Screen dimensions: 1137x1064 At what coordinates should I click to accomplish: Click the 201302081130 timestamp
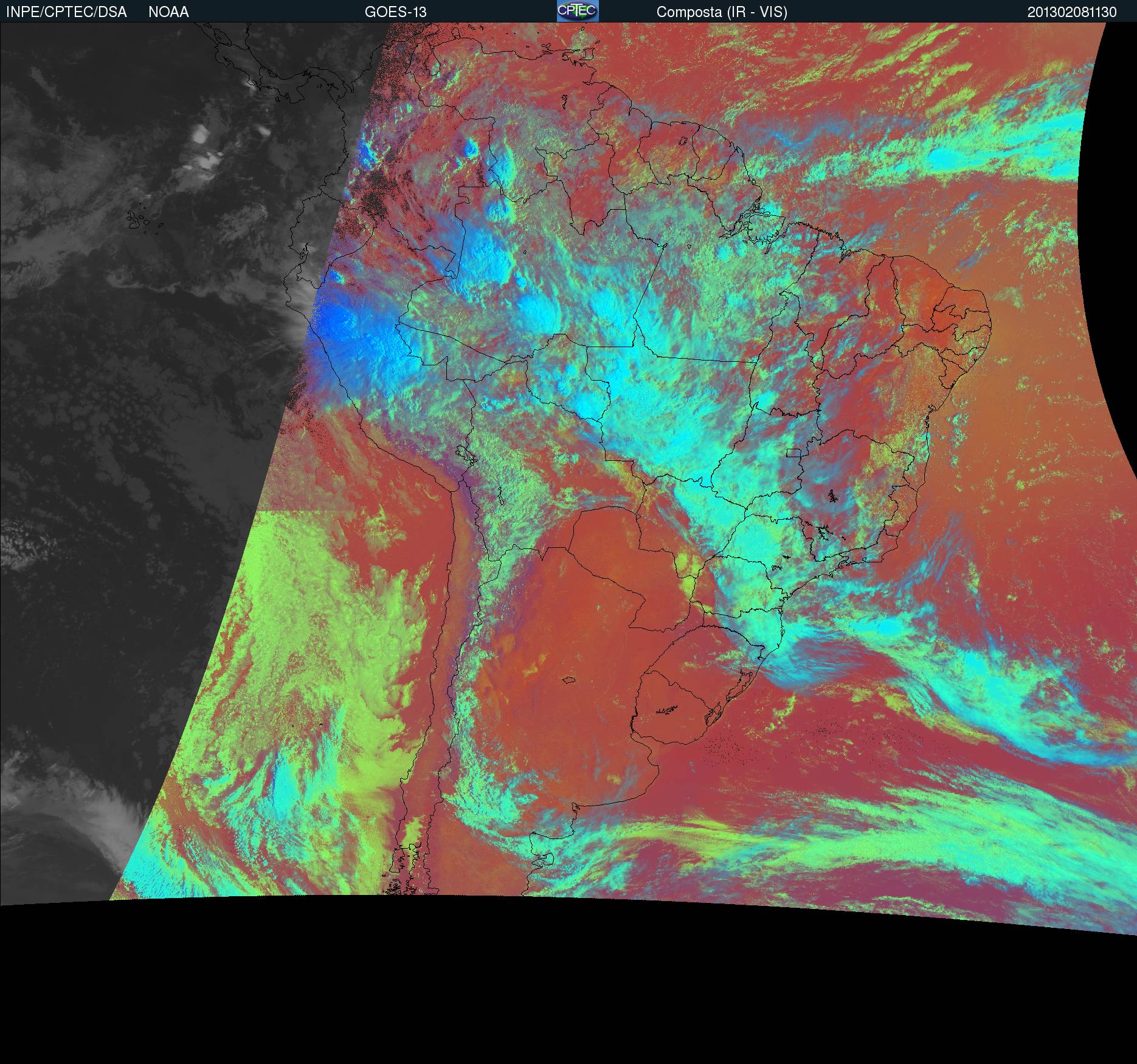[x=1072, y=12]
